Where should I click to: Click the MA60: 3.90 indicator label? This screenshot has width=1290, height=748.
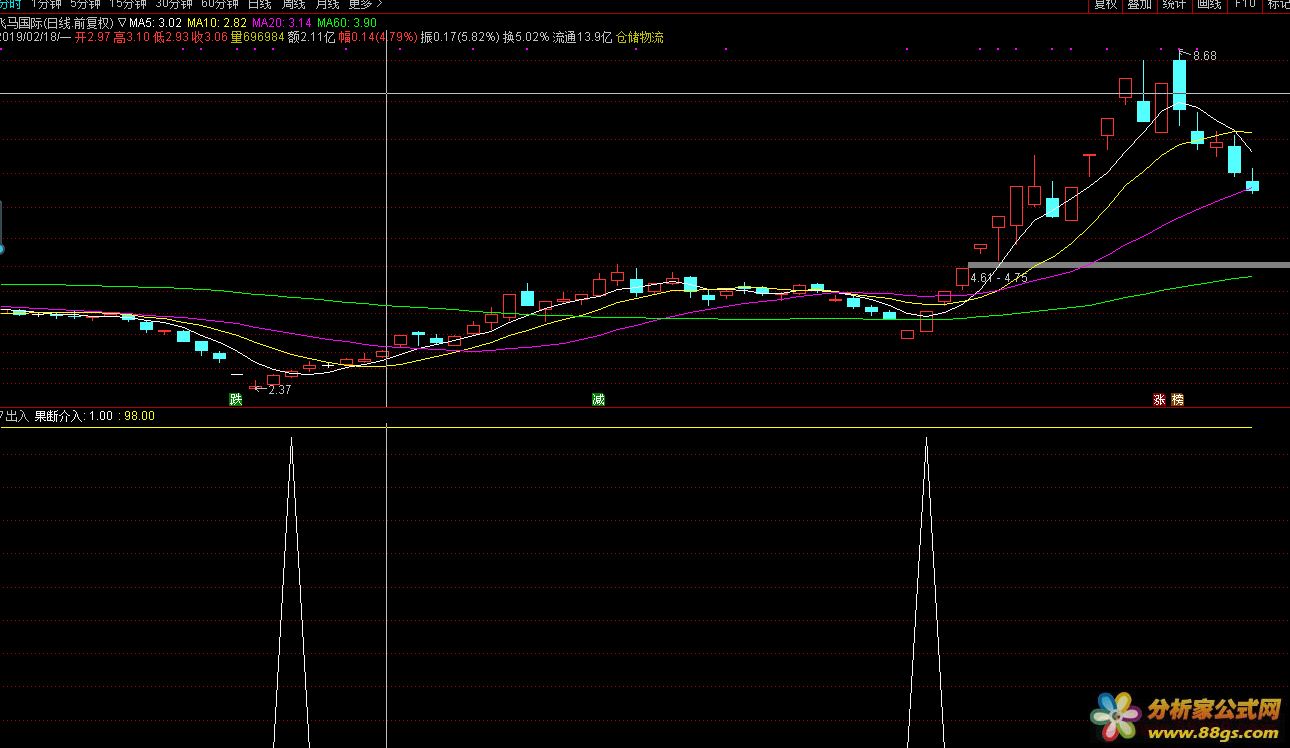pyautogui.click(x=347, y=22)
